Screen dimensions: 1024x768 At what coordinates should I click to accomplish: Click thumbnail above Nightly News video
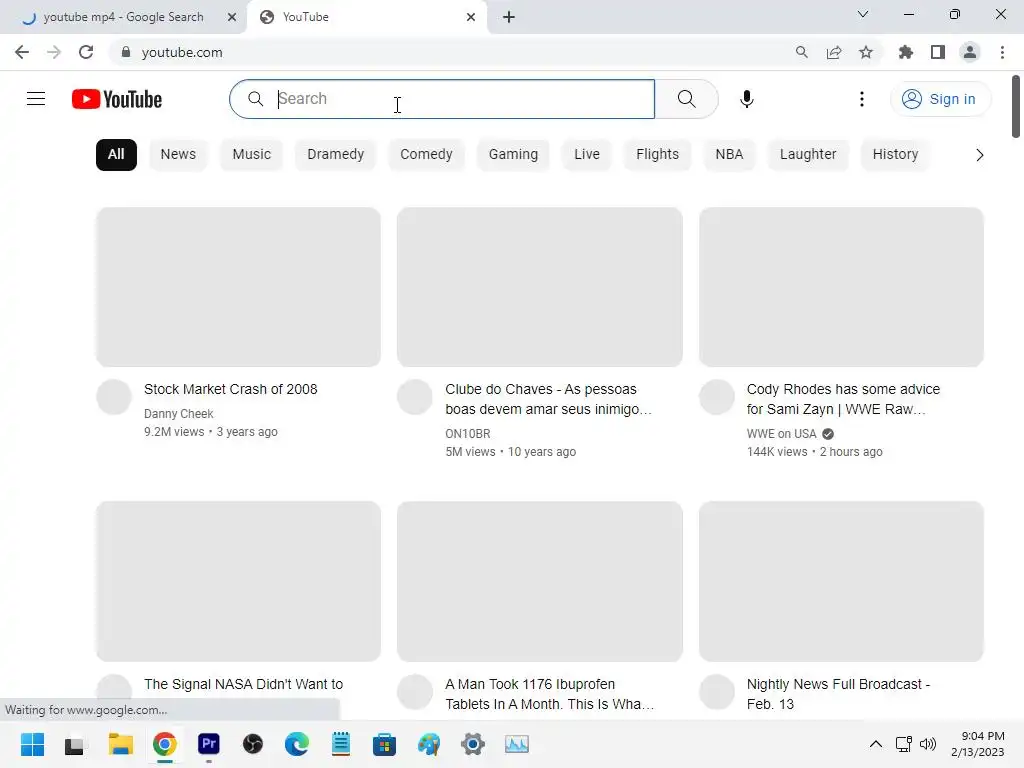click(841, 581)
